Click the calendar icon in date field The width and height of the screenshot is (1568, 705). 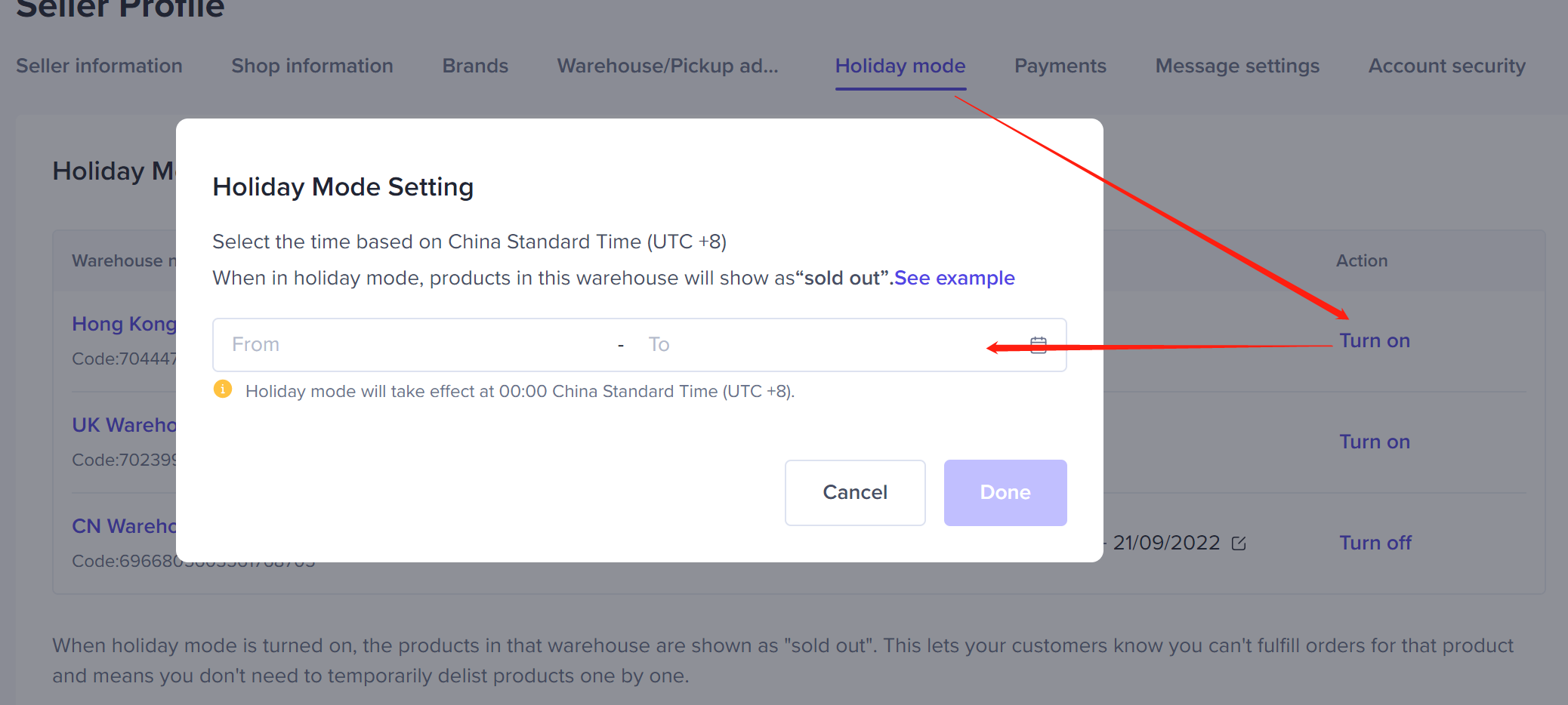(x=1039, y=345)
